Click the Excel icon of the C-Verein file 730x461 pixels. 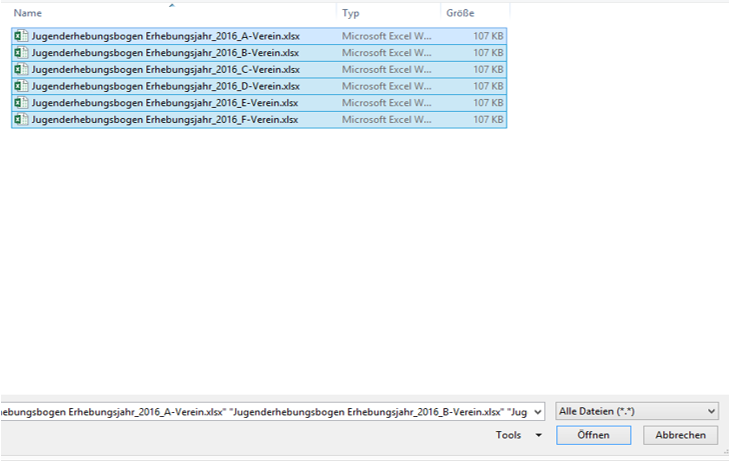(x=21, y=69)
